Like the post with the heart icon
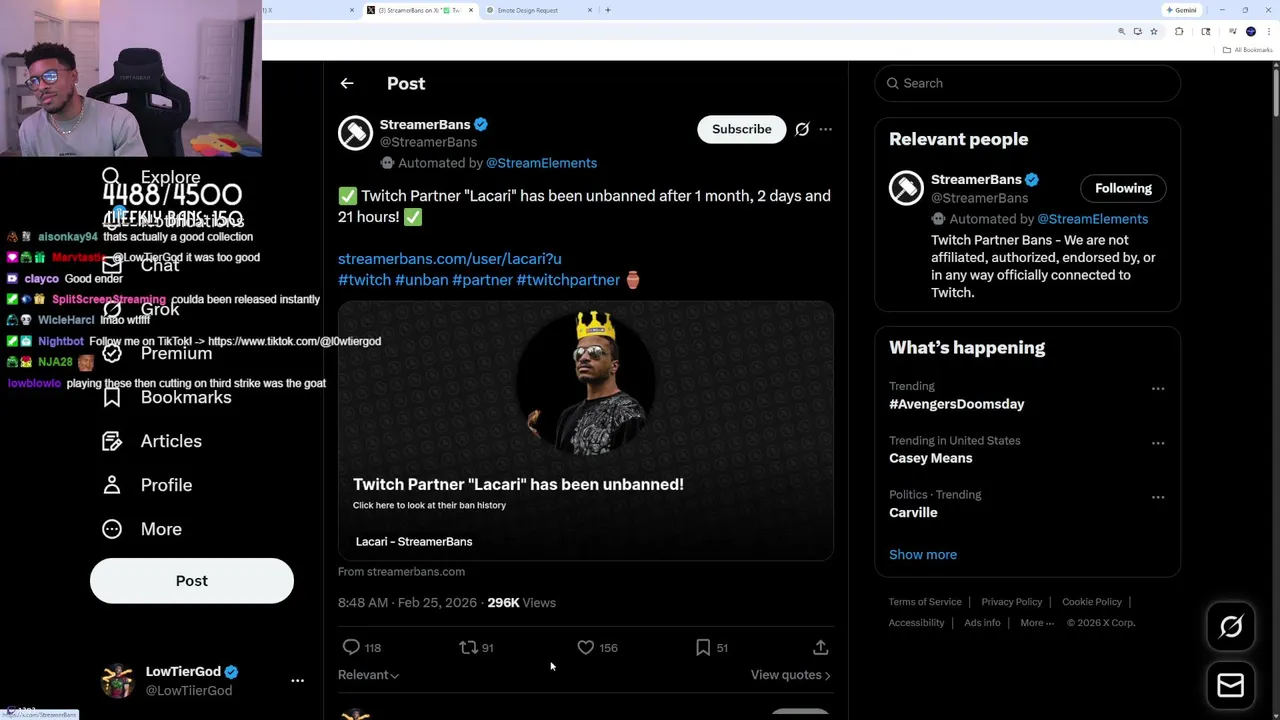 point(586,648)
